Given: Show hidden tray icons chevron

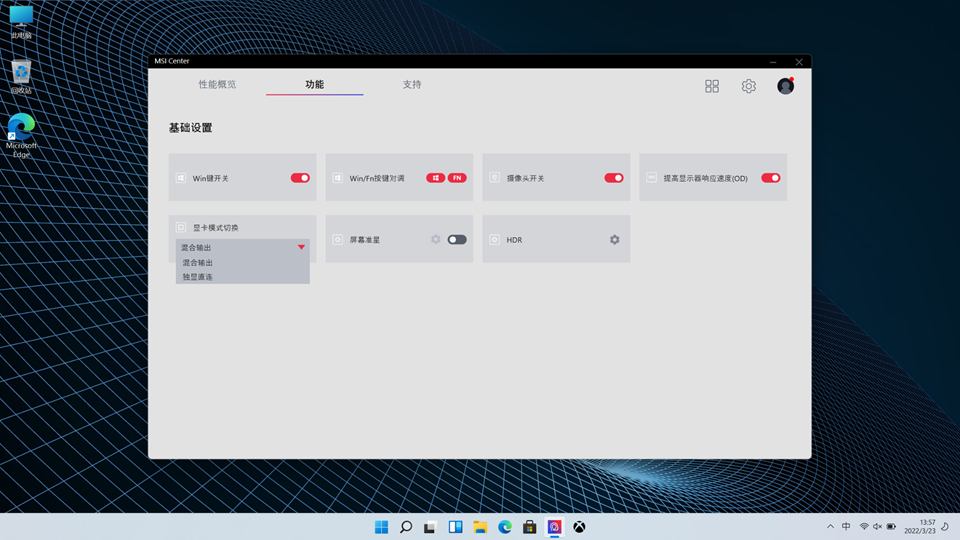Looking at the screenshot, I should [830, 527].
